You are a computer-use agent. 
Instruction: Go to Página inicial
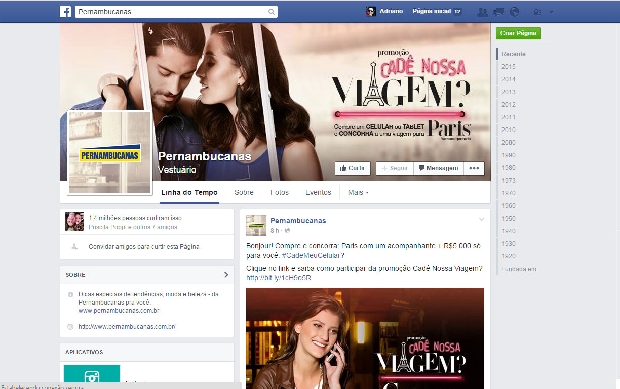click(431, 11)
